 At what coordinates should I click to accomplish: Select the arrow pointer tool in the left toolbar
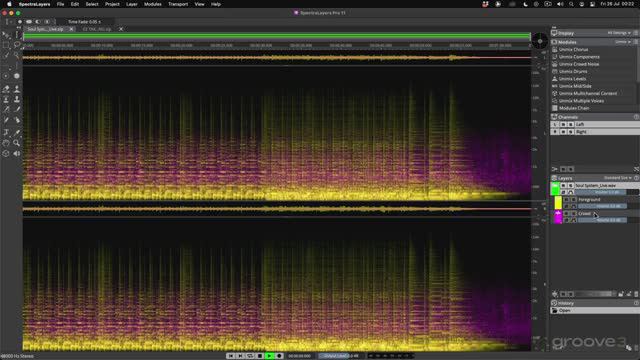point(6,35)
